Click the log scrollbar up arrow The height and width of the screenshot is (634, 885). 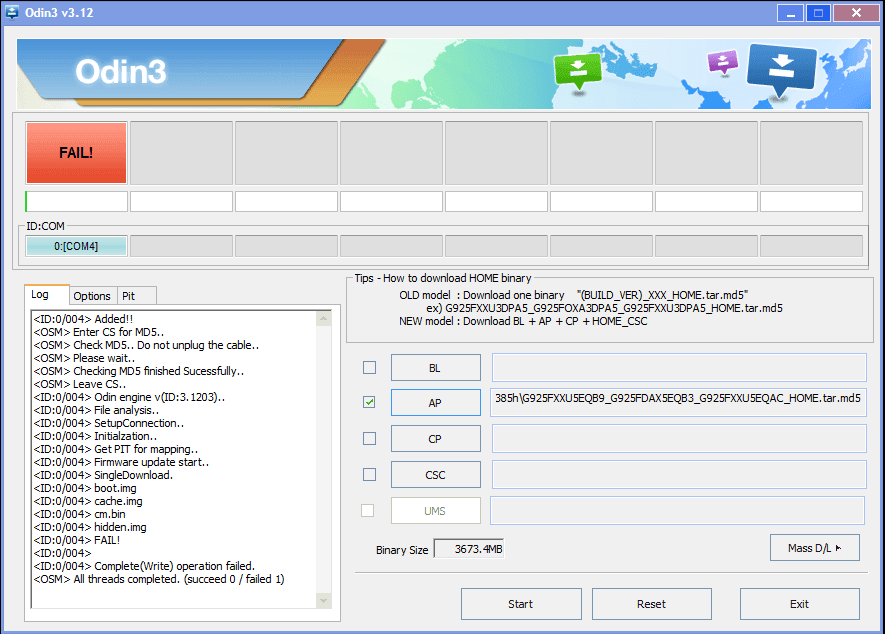pyautogui.click(x=323, y=319)
